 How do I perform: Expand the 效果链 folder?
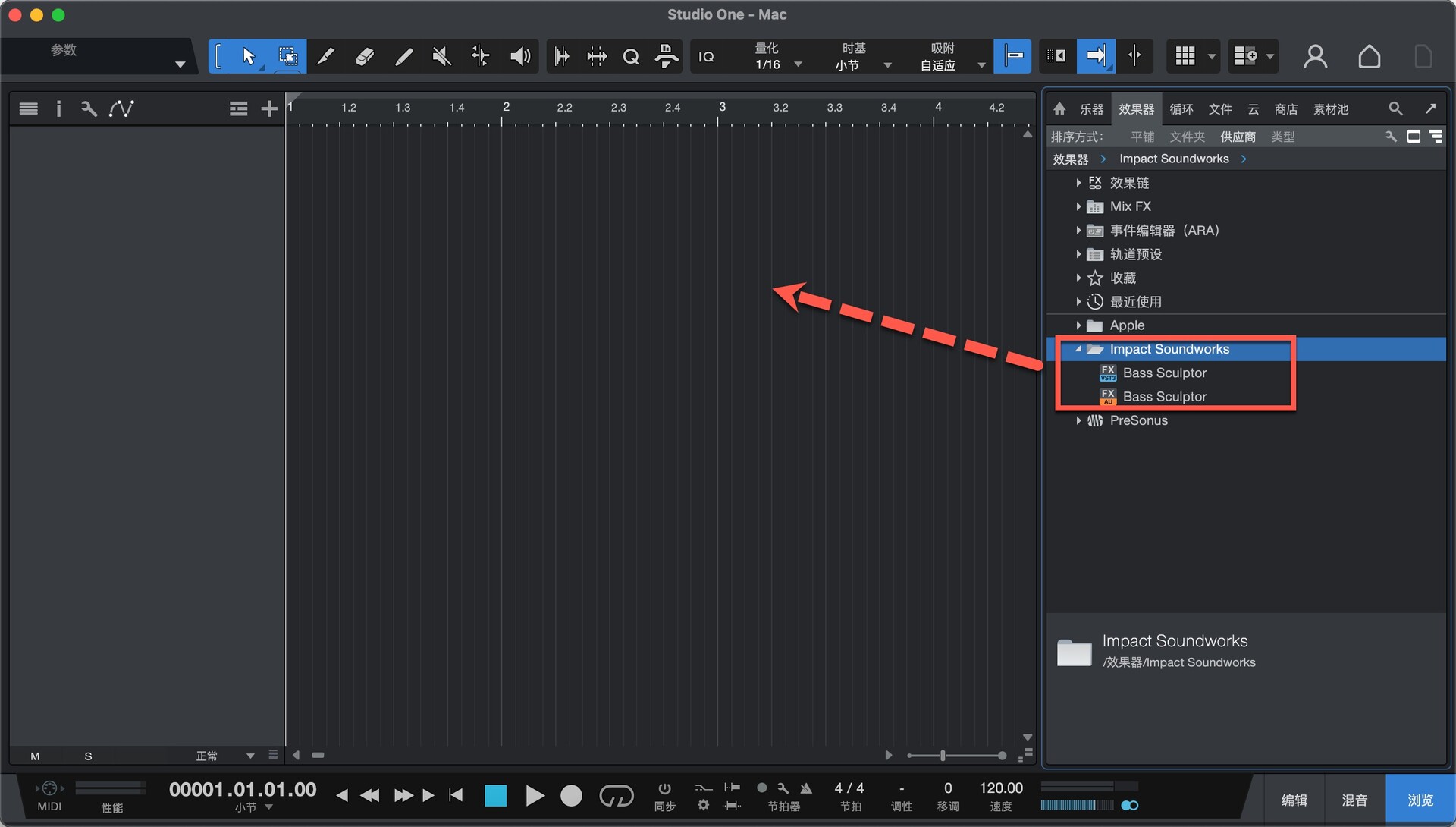[1078, 183]
